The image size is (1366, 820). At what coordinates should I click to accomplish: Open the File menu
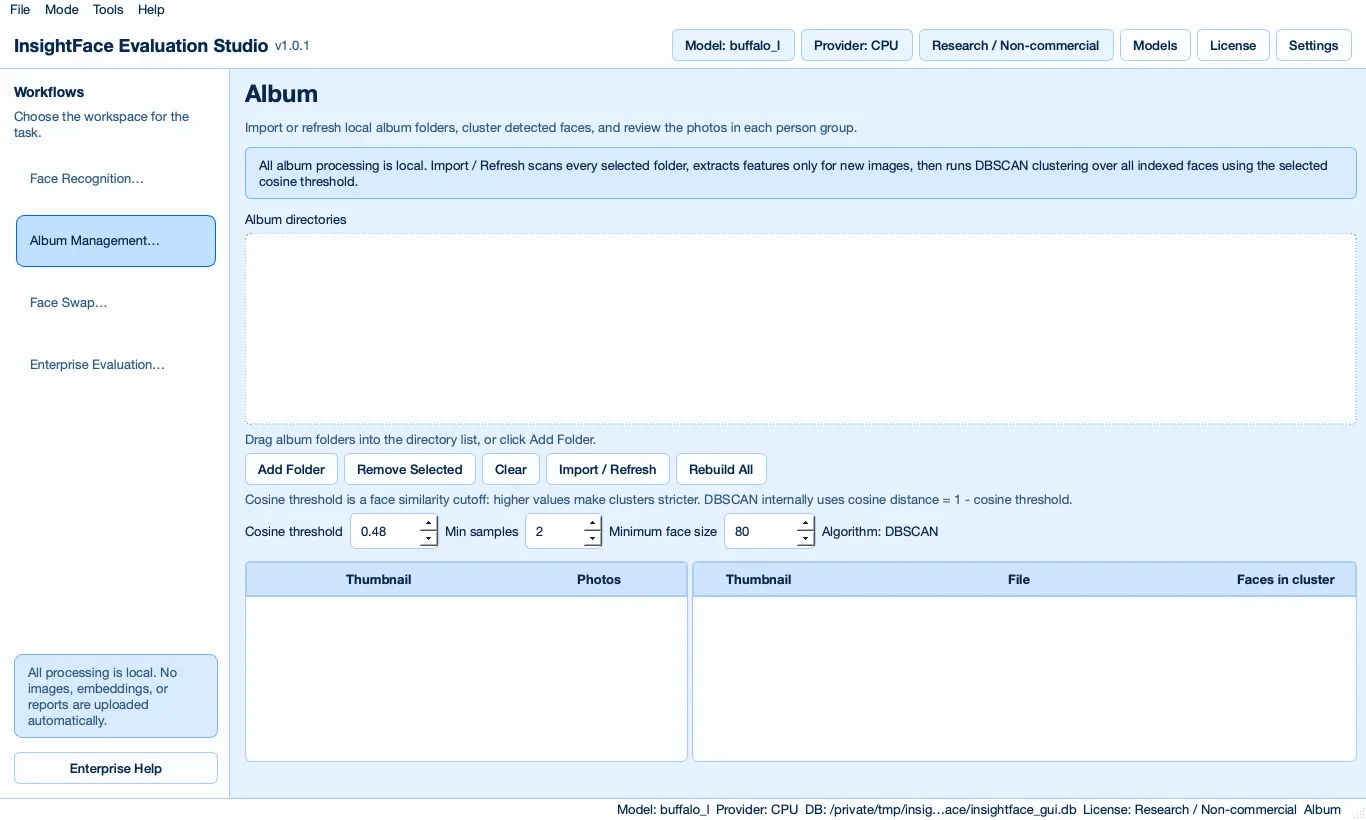(19, 9)
